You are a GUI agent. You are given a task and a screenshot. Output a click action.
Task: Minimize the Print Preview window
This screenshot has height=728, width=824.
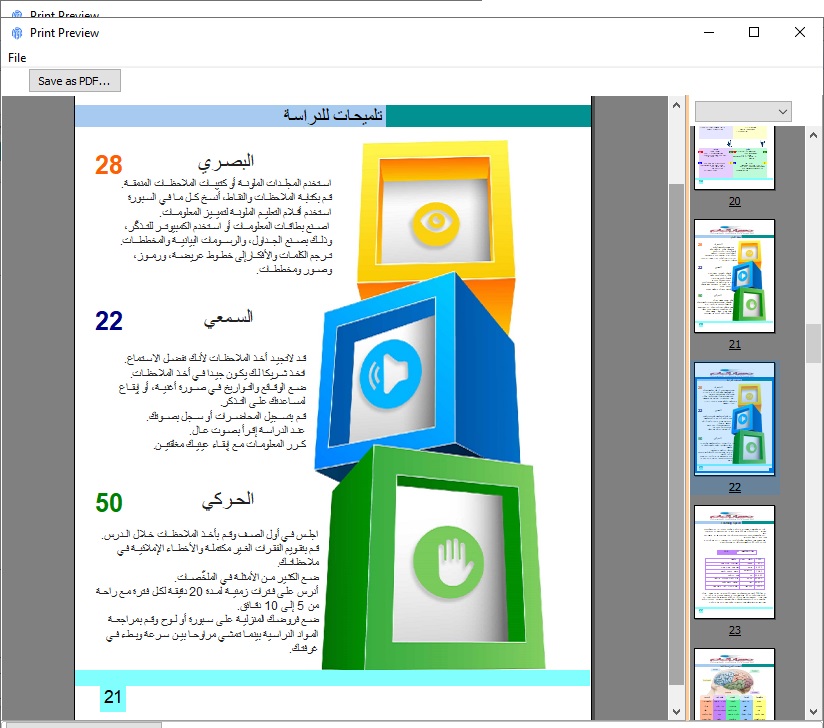pos(709,33)
